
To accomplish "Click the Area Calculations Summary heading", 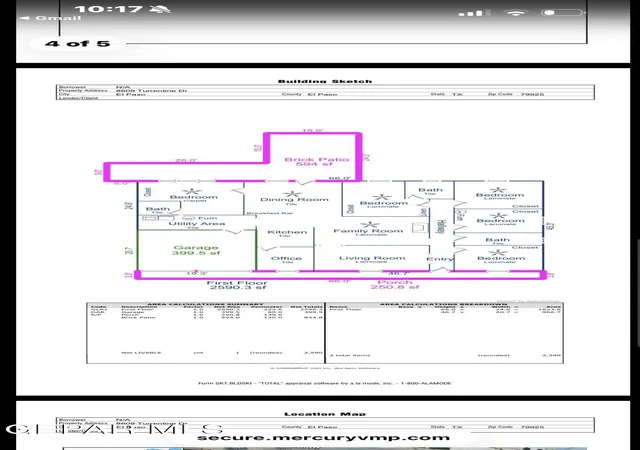I will click(x=205, y=304).
